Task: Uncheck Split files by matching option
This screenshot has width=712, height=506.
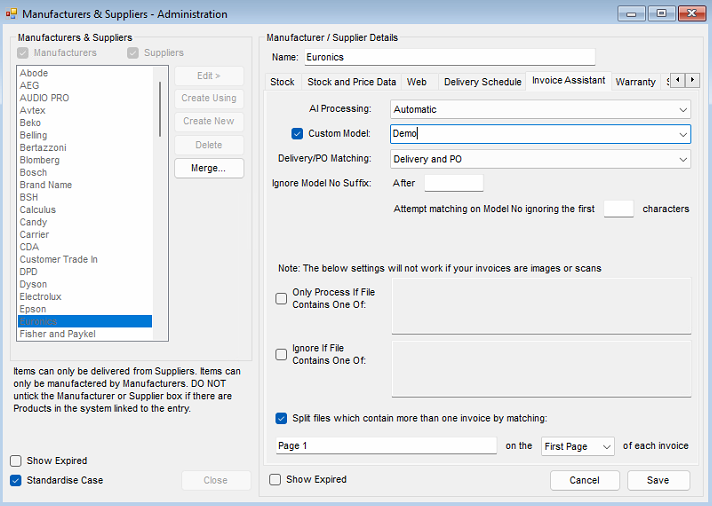Action: pyautogui.click(x=281, y=418)
